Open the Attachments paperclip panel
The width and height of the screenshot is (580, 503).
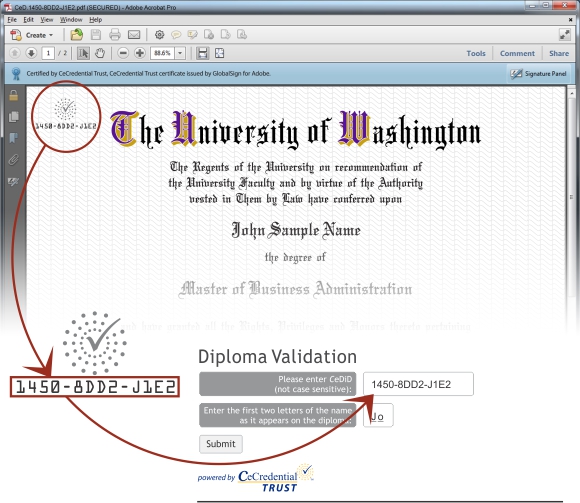pyautogui.click(x=14, y=160)
